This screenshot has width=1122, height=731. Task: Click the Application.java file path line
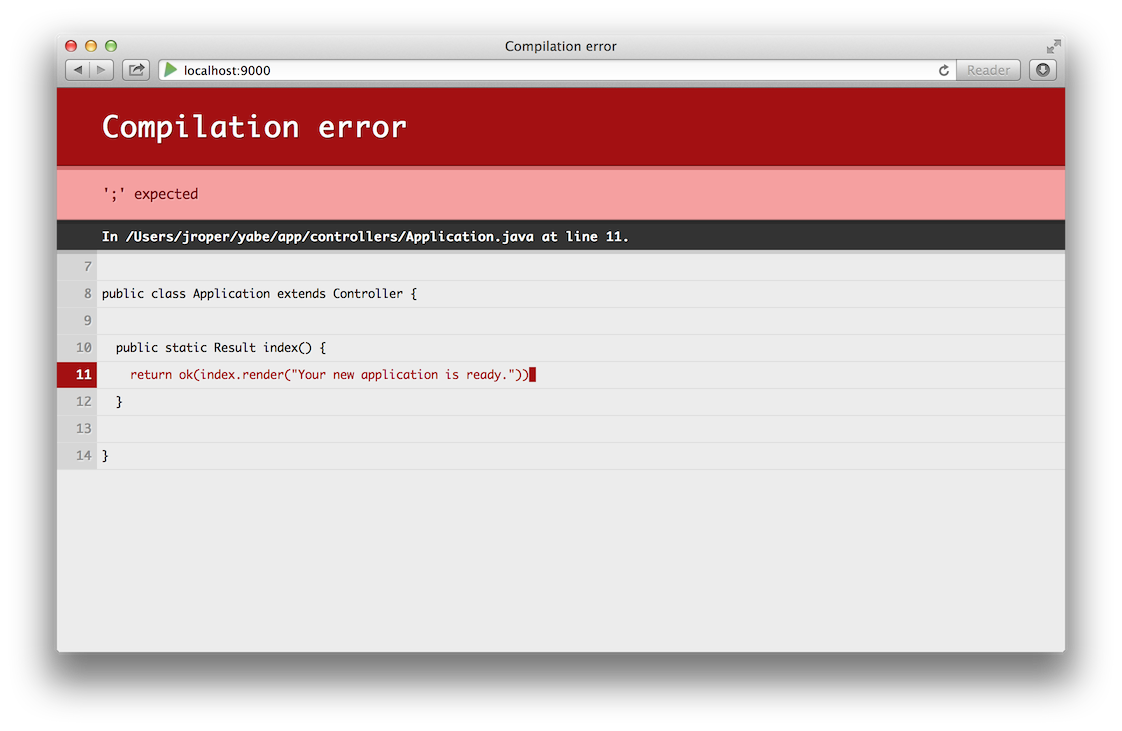tap(365, 237)
